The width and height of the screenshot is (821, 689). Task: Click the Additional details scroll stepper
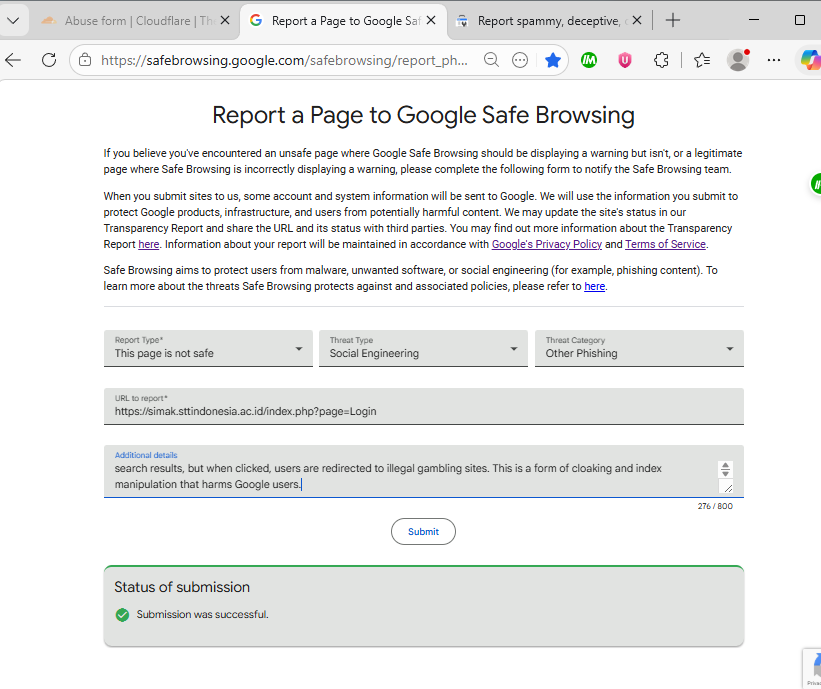point(725,469)
